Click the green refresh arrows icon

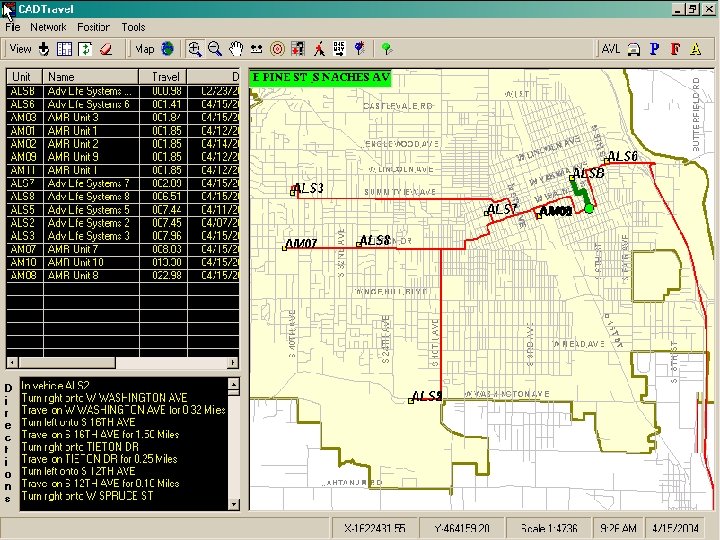pos(85,49)
